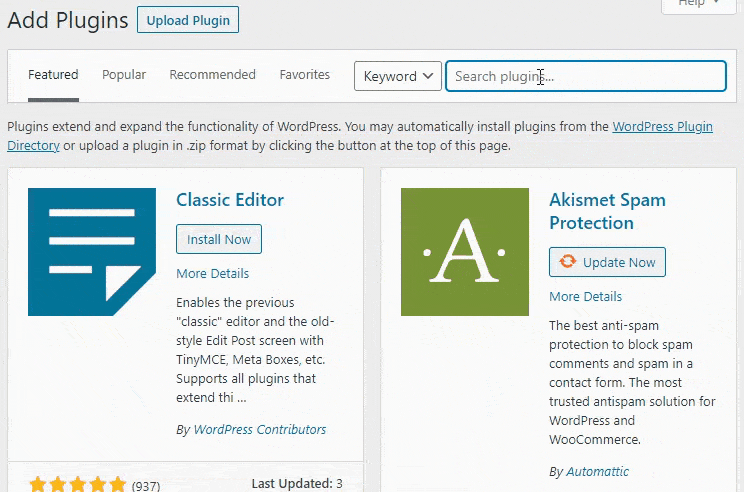The height and width of the screenshot is (492, 744).
Task: Switch to the Popular tab
Action: point(124,75)
